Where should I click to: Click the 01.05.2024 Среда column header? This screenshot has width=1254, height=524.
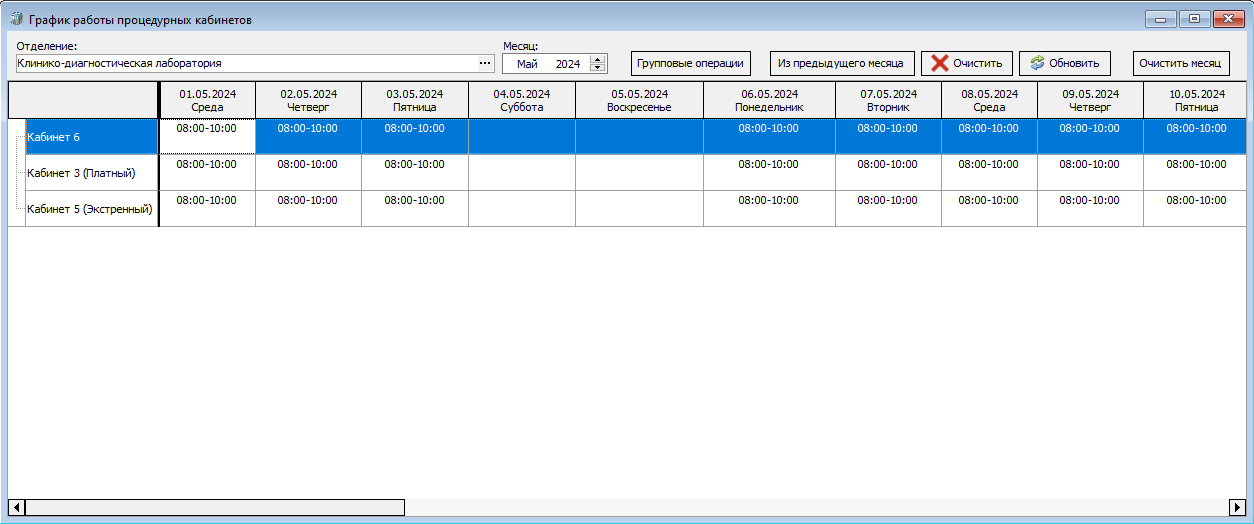[x=207, y=100]
